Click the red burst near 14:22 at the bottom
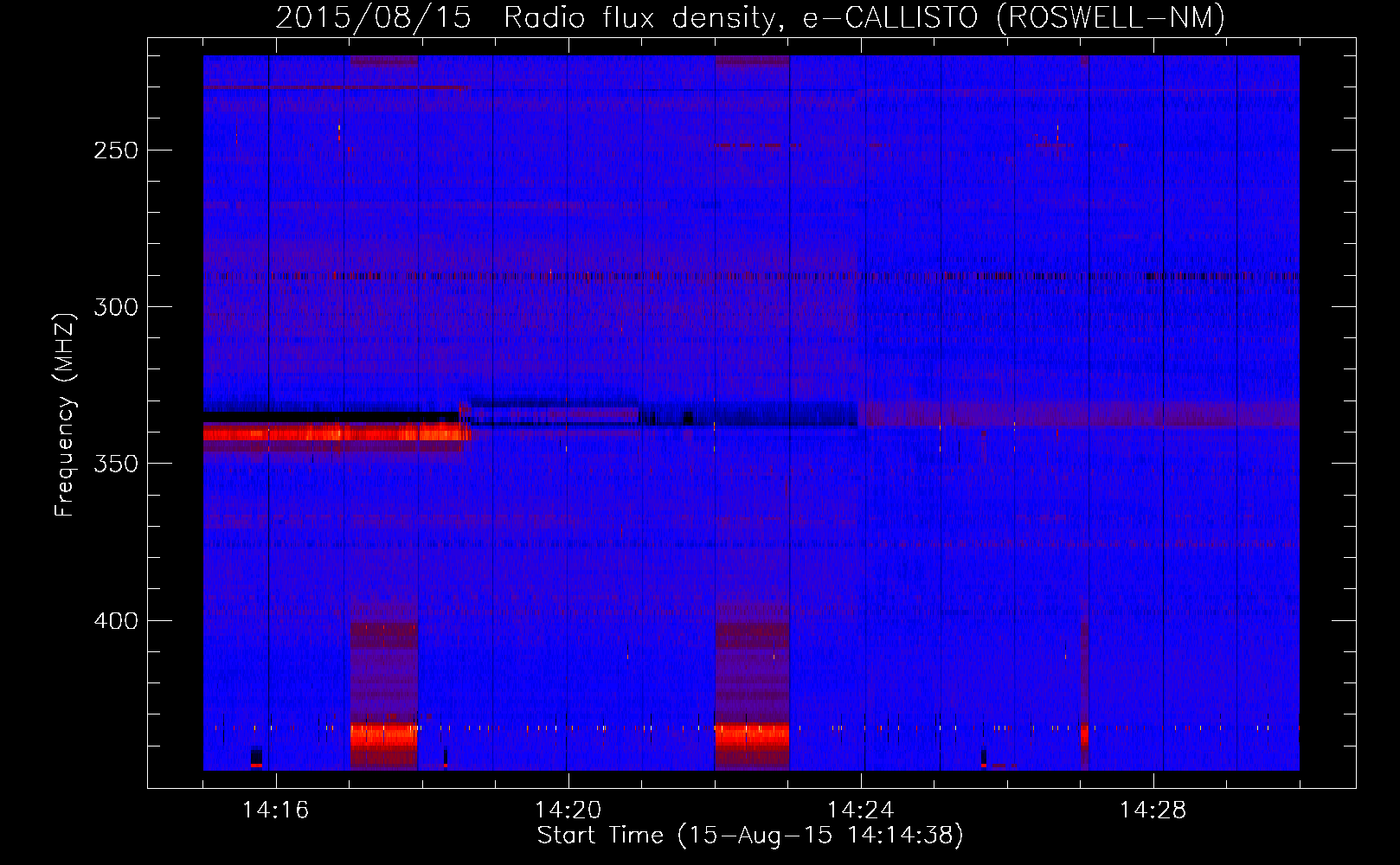The image size is (1400, 865). pos(752,735)
